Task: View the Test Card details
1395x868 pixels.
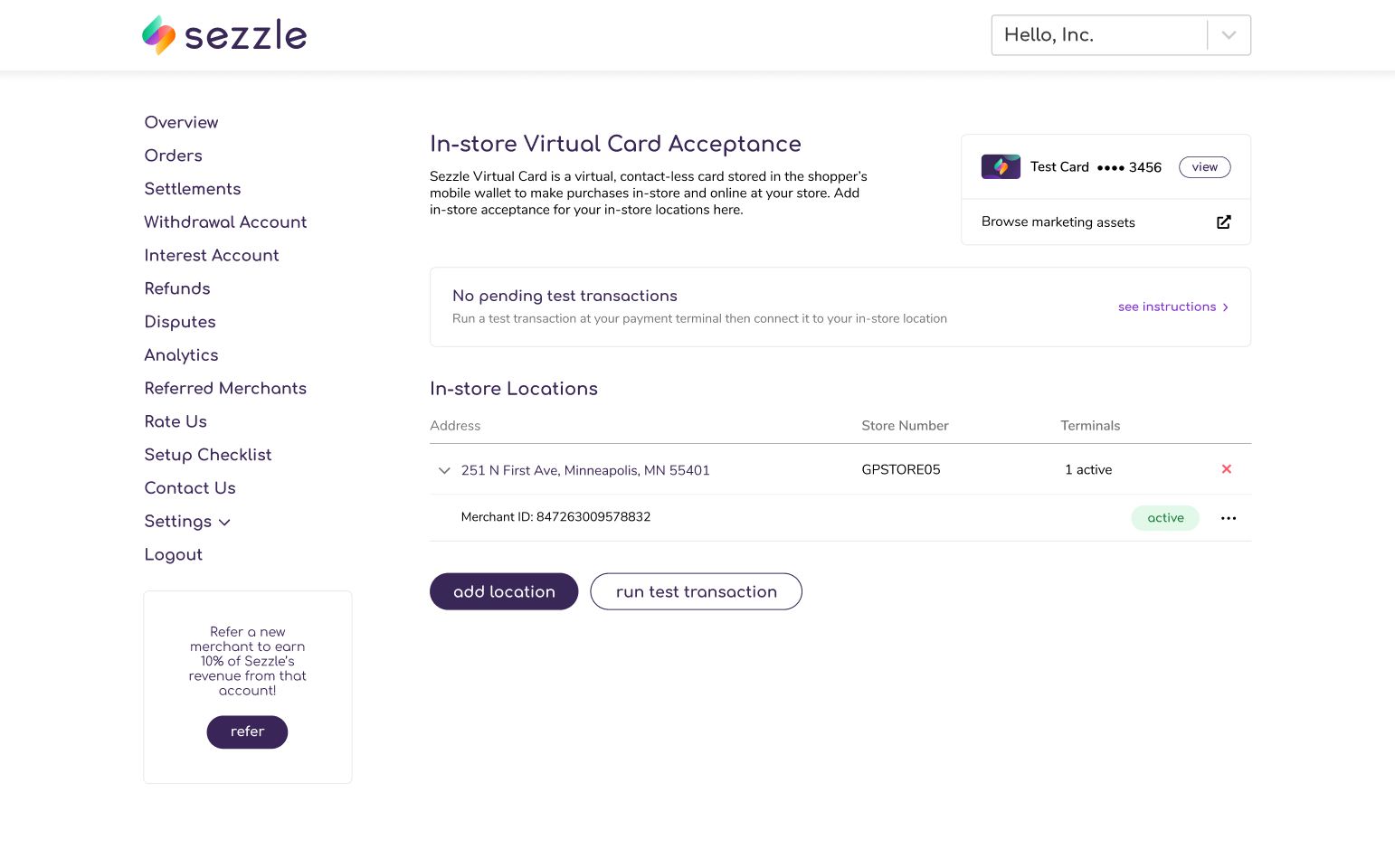Action: (x=1204, y=167)
